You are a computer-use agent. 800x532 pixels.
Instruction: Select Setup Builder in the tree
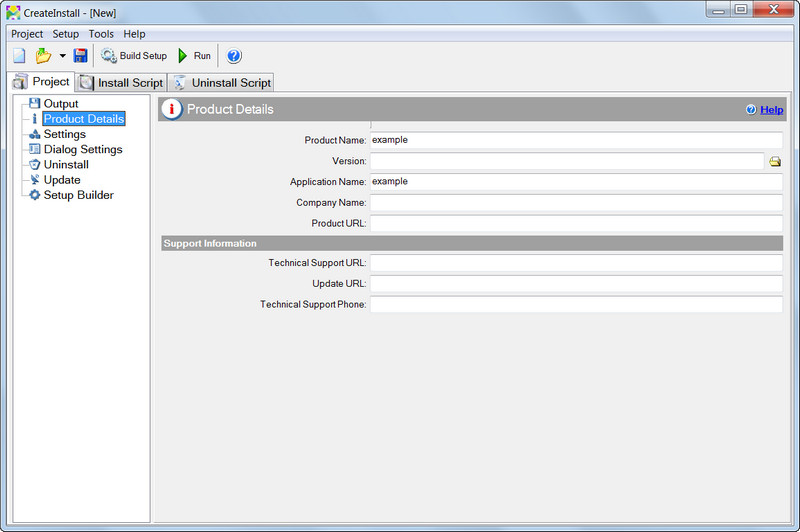click(x=79, y=195)
